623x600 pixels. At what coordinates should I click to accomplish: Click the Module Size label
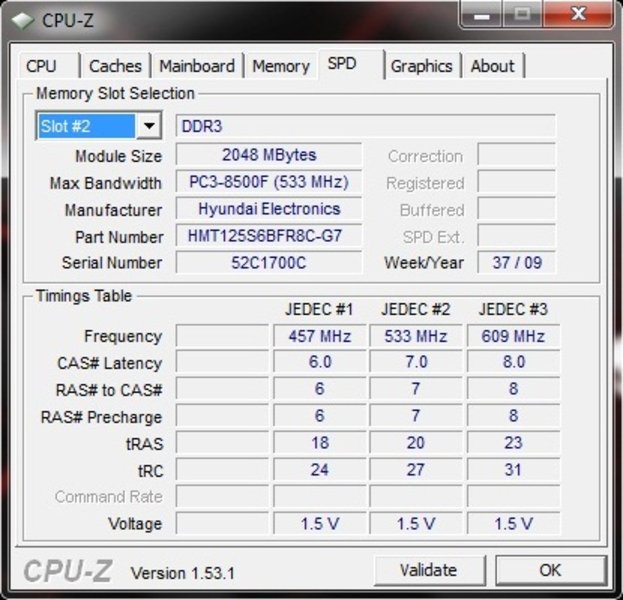118,156
